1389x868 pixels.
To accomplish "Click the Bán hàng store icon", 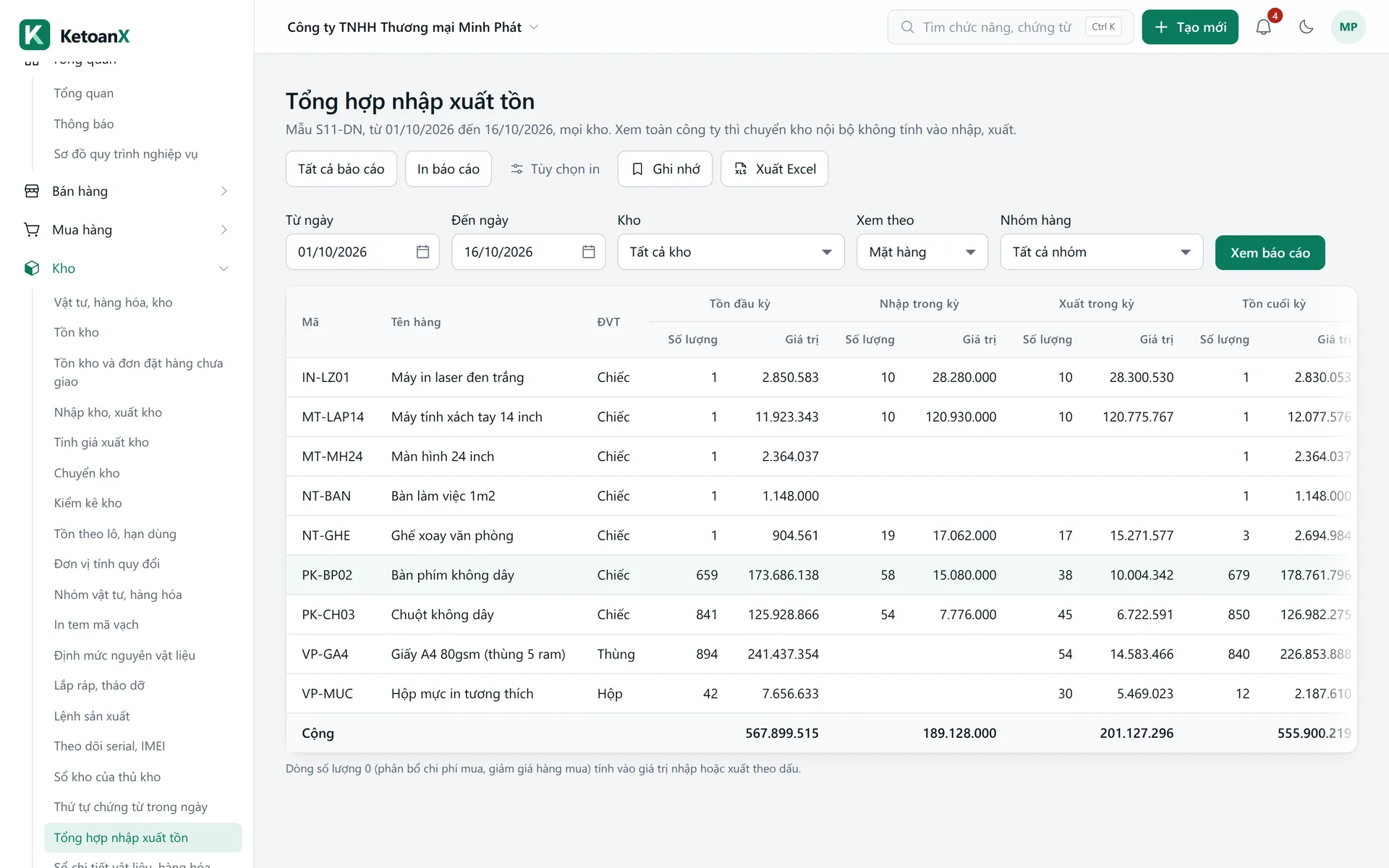I will [32, 191].
